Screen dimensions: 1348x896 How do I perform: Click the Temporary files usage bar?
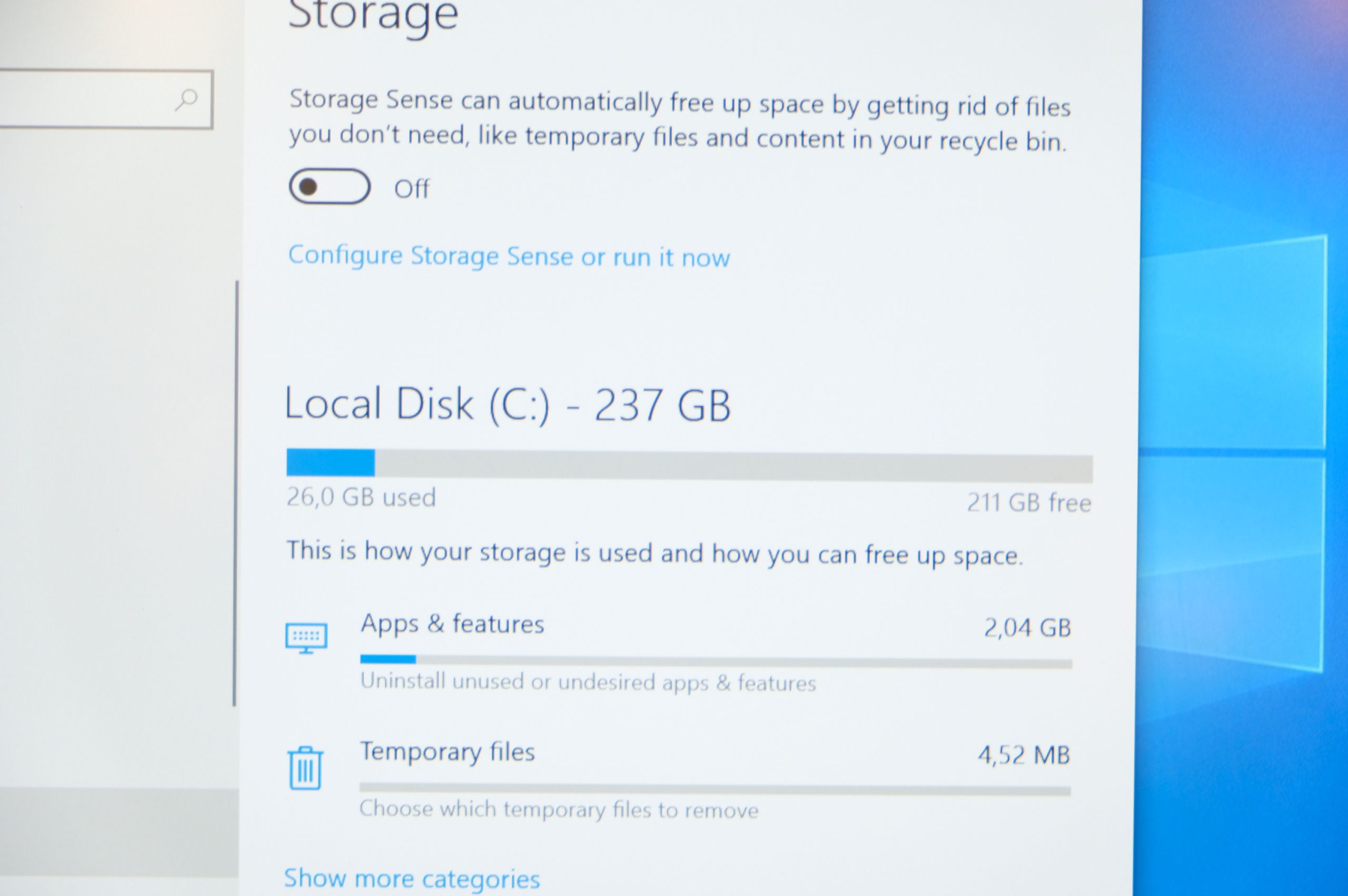[715, 790]
